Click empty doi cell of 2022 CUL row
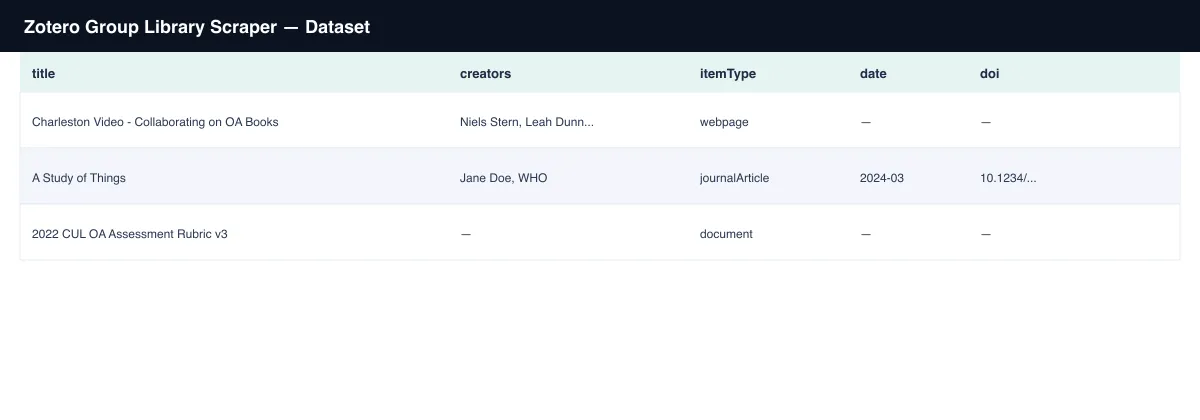Image resolution: width=1200 pixels, height=420 pixels. [x=986, y=234]
